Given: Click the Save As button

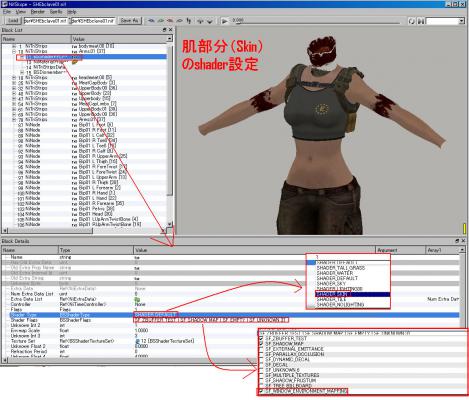Looking at the screenshot, I should click(129, 21).
